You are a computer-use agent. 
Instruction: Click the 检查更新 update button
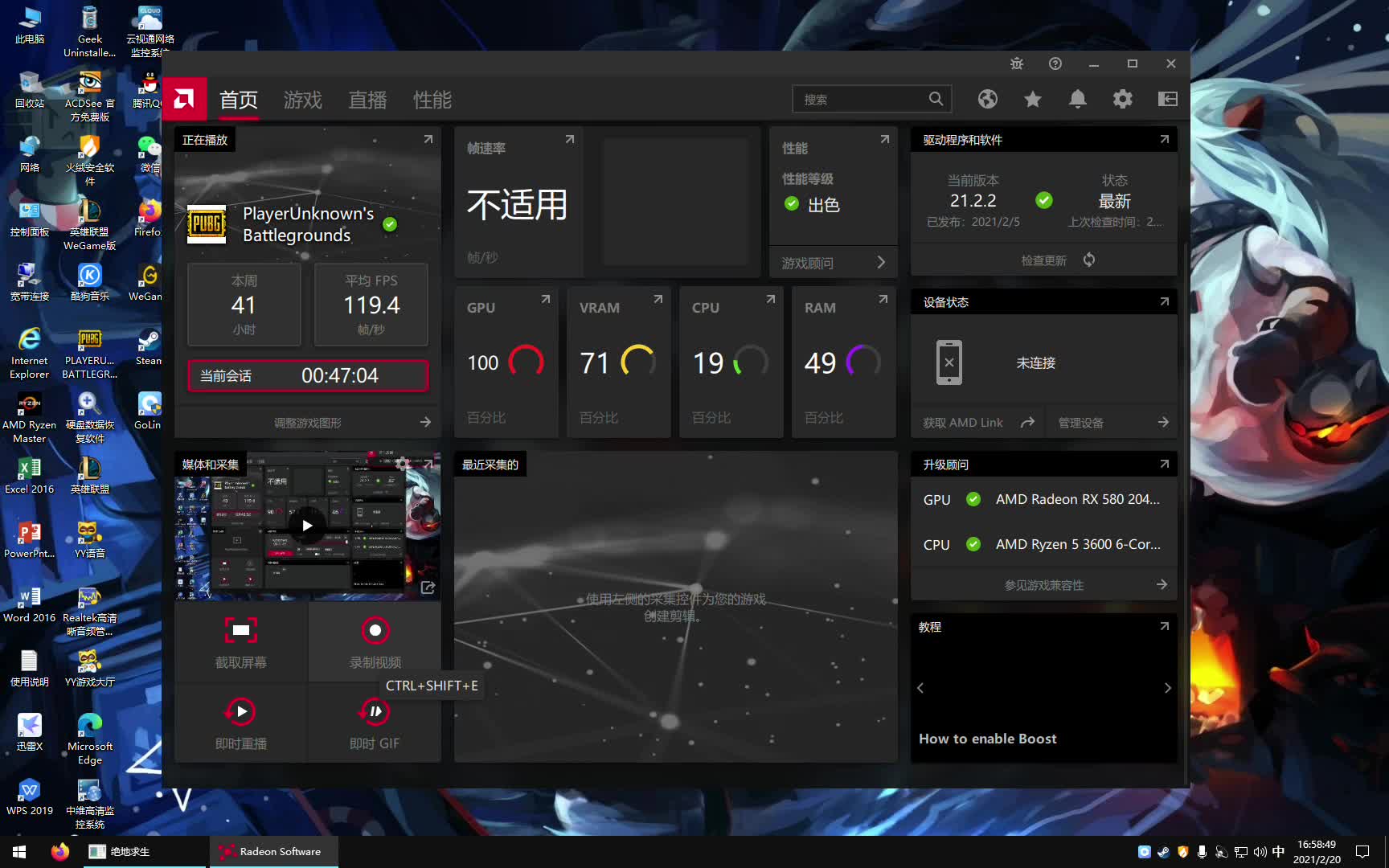[1043, 259]
